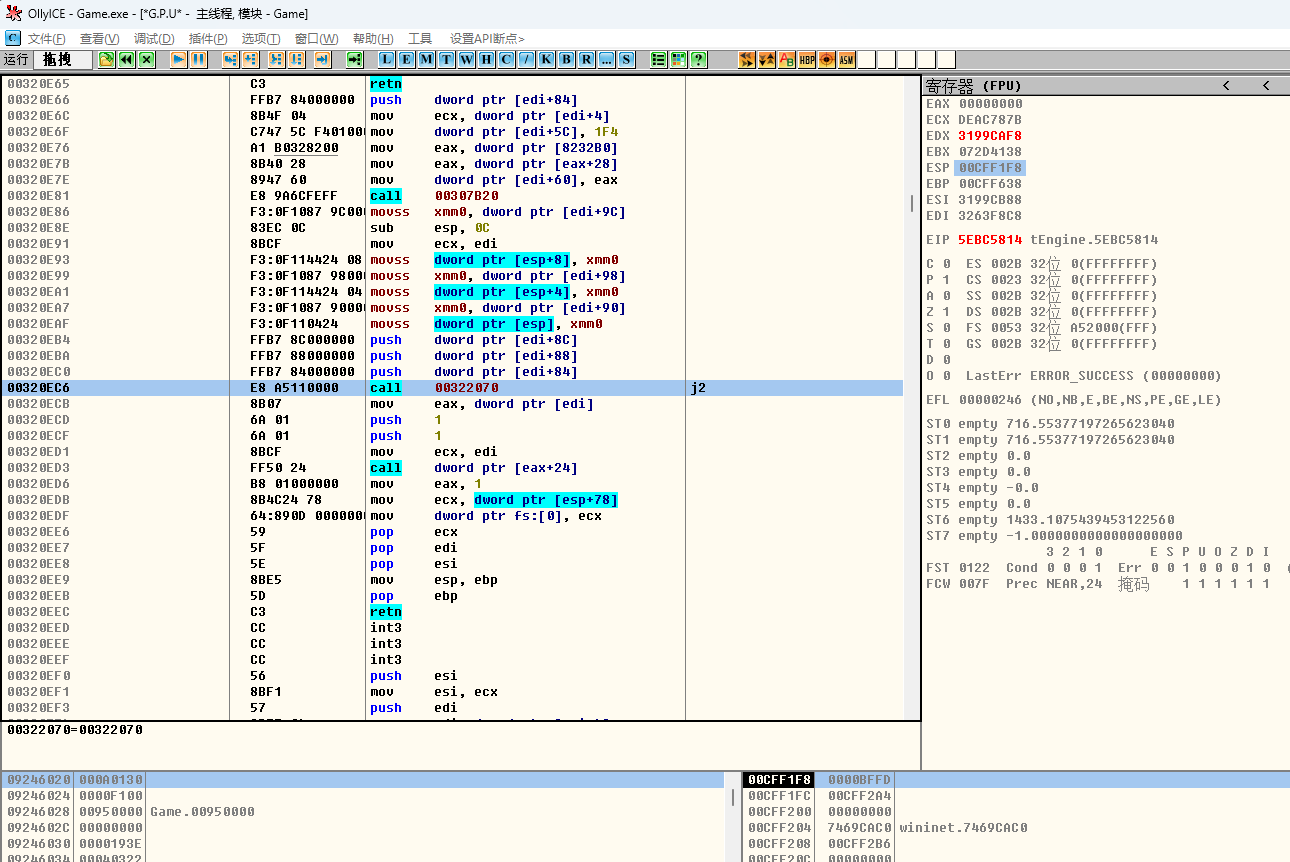The image size is (1290, 862).
Task: Click the ASM plugin toolbar icon
Action: (x=846, y=59)
